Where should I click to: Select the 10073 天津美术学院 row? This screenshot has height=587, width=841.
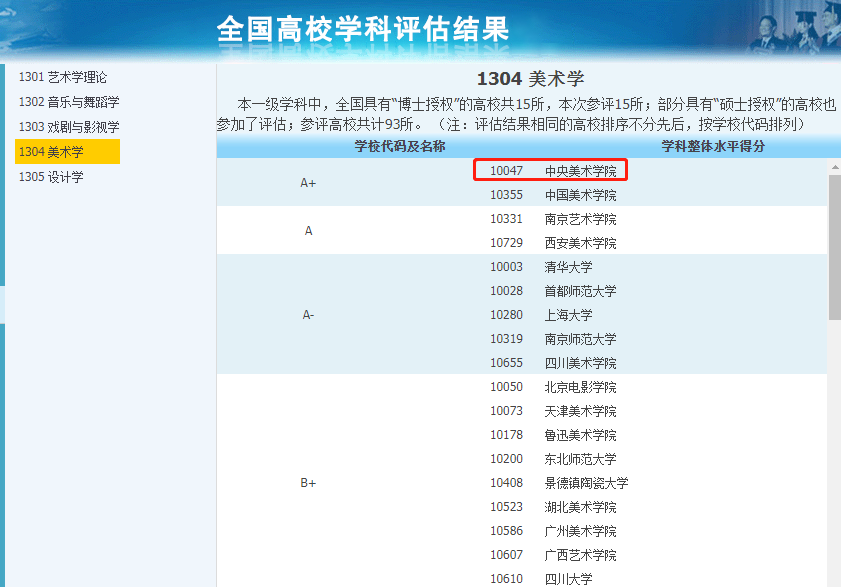coord(553,411)
